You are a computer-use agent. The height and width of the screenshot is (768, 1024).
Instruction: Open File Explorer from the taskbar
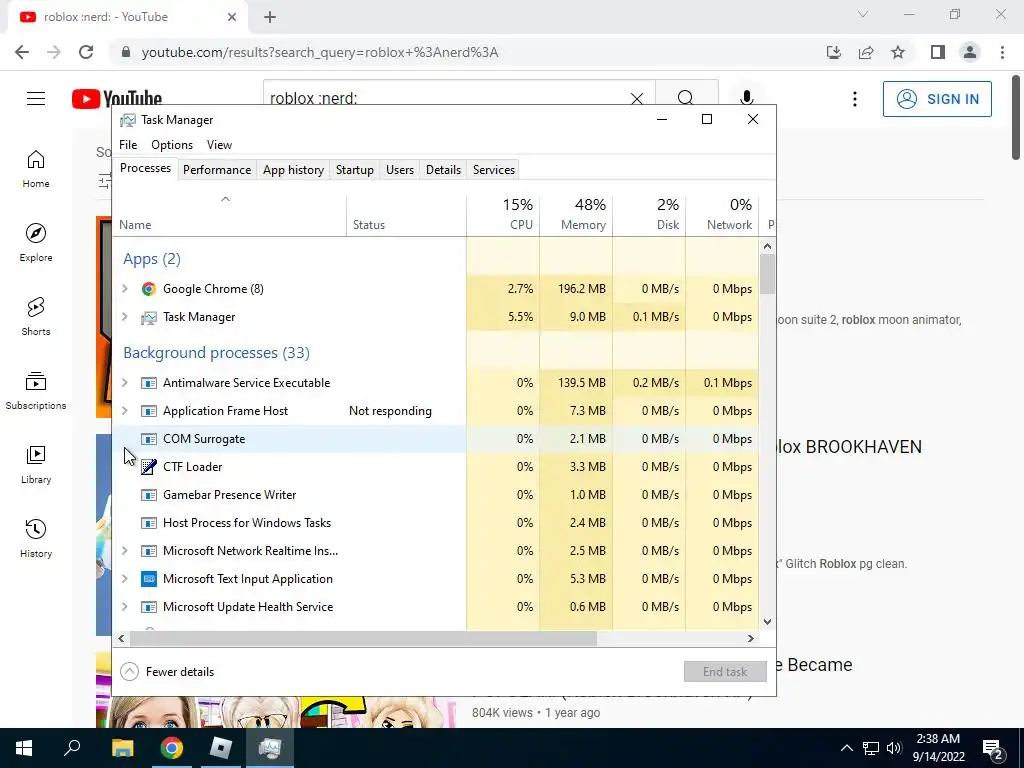[x=122, y=748]
